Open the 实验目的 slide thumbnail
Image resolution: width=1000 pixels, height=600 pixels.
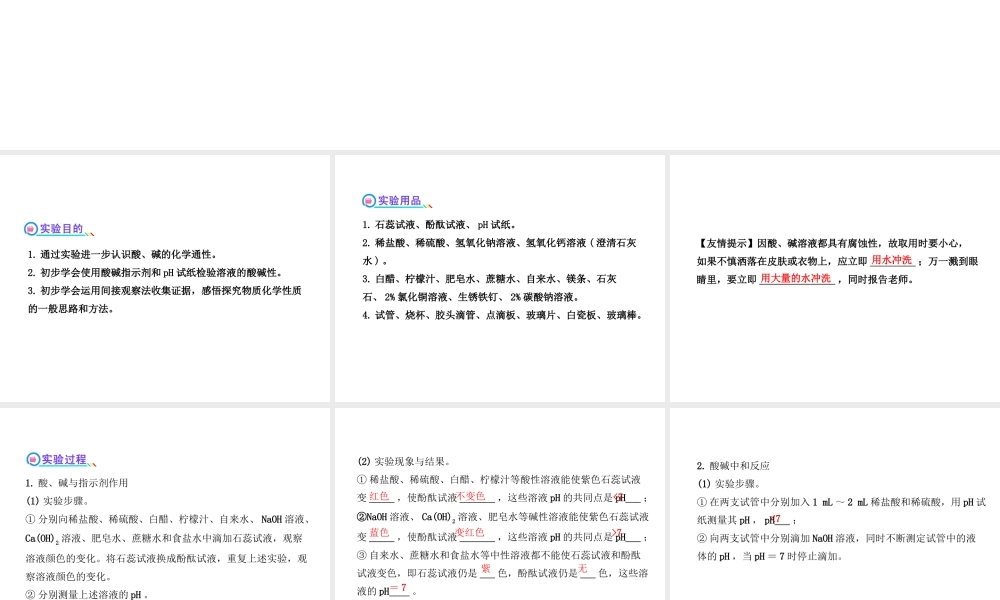[165, 278]
